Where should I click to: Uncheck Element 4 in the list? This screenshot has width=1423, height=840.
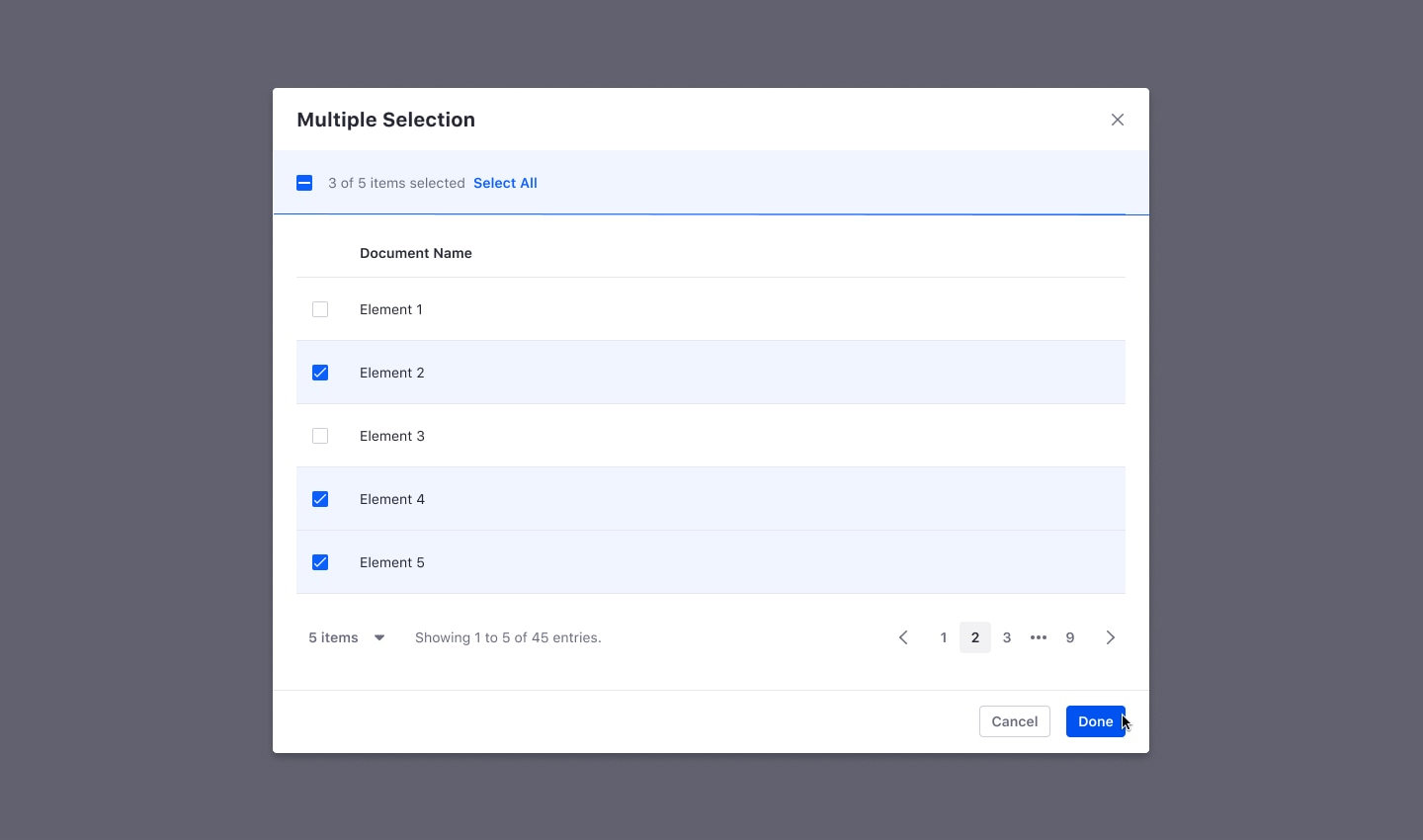point(320,499)
